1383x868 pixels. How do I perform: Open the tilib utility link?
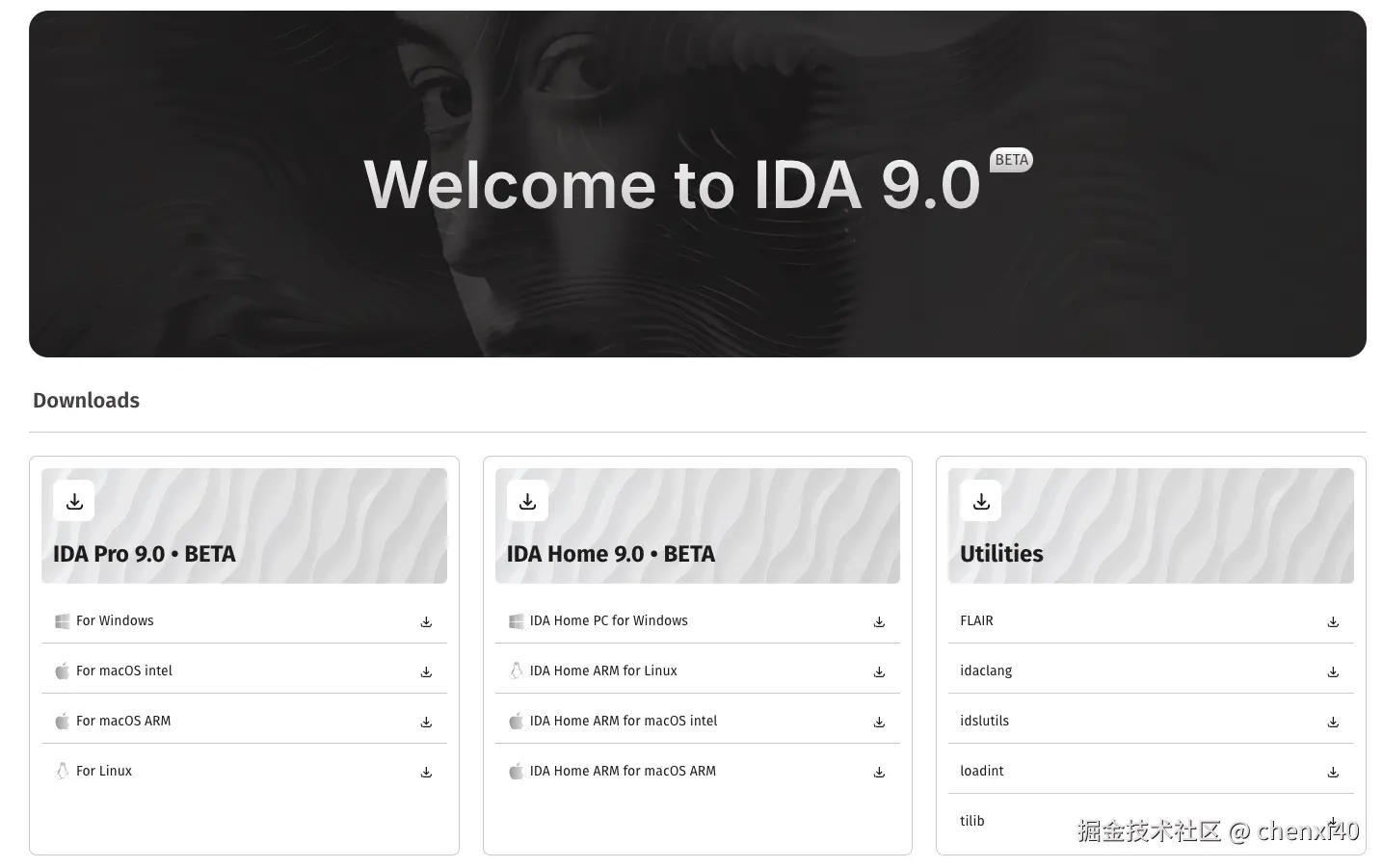(x=972, y=821)
